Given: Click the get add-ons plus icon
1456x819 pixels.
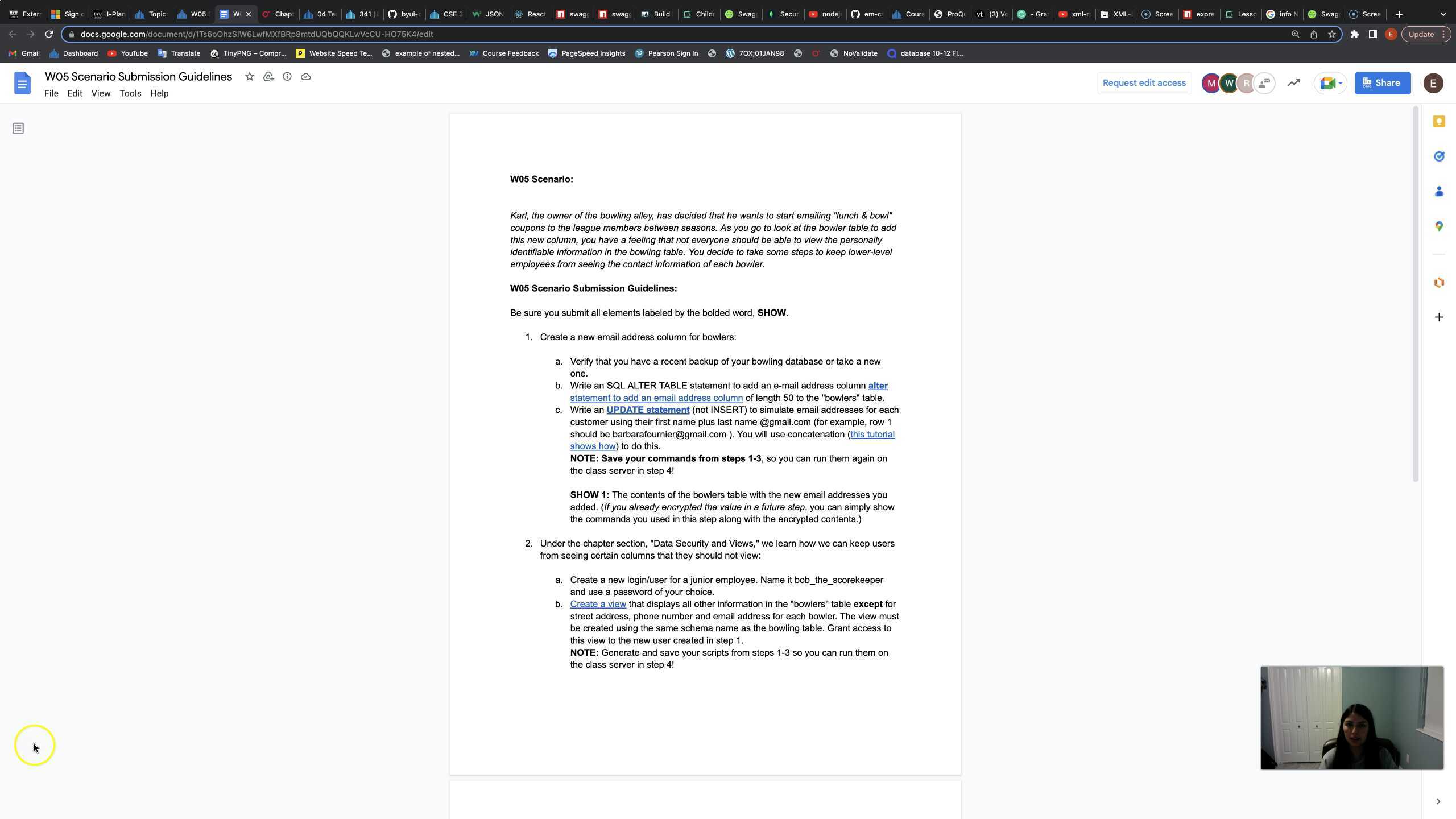Looking at the screenshot, I should (x=1439, y=317).
